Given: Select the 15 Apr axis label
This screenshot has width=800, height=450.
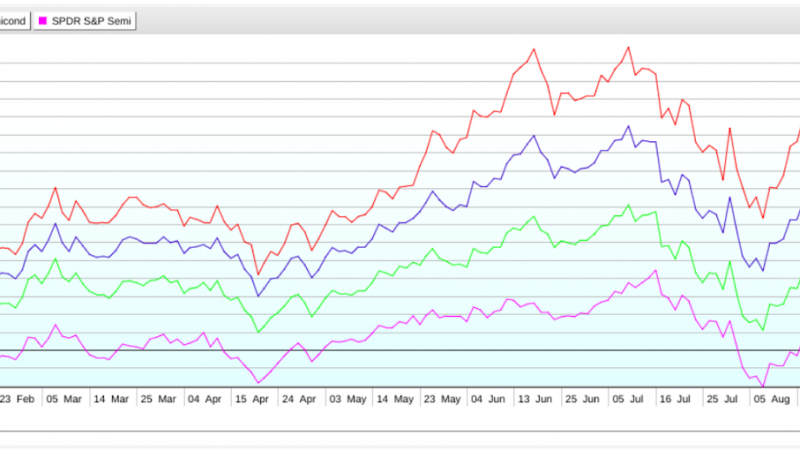Looking at the screenshot, I should (252, 399).
